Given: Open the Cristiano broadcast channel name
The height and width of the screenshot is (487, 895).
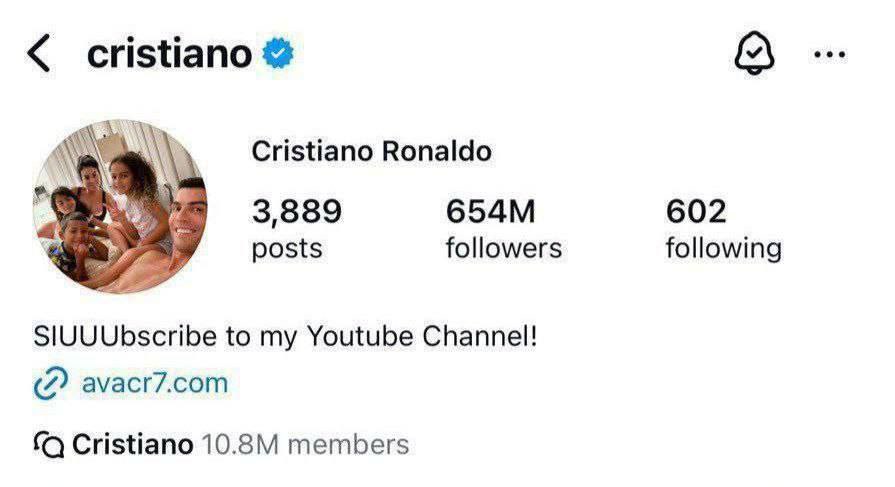Looking at the screenshot, I should click(133, 444).
